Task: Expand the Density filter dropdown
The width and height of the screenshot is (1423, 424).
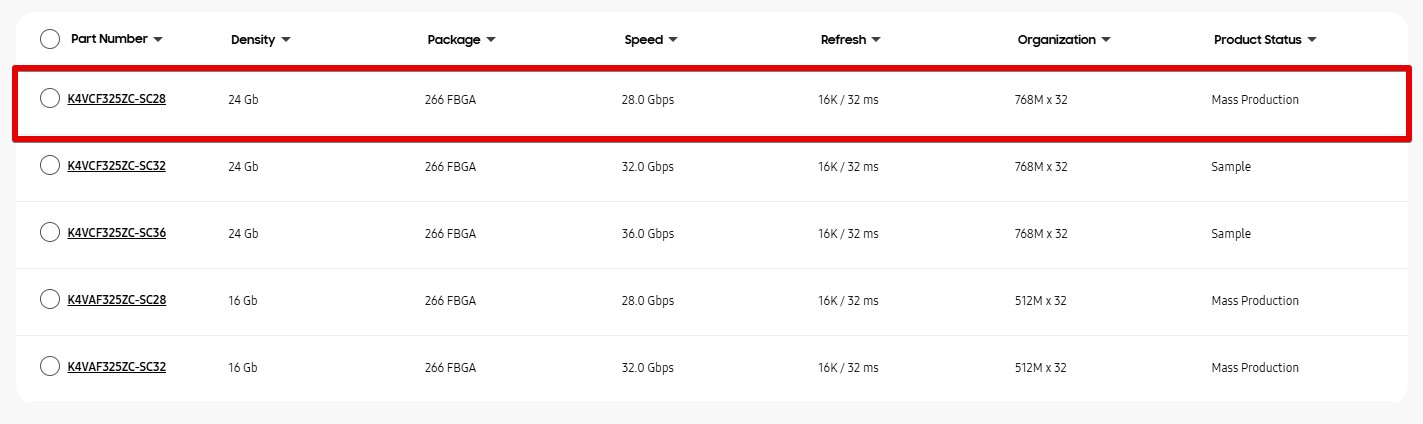Action: pos(286,41)
